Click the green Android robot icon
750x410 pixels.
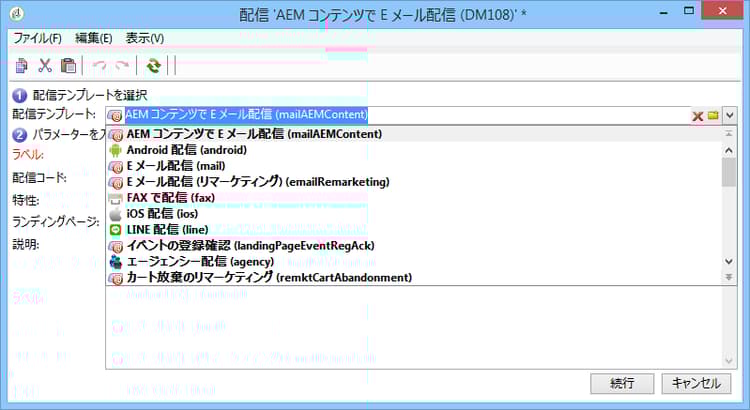115,150
